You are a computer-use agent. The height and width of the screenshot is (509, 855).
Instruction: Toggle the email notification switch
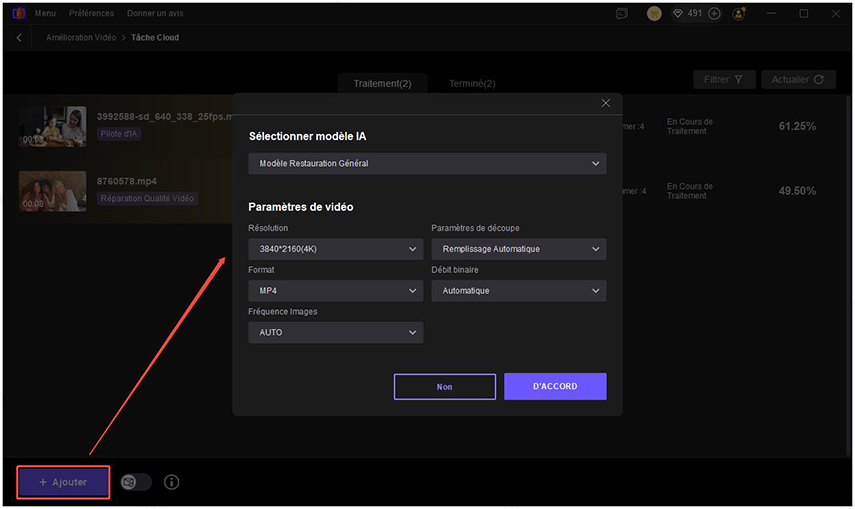coord(136,482)
